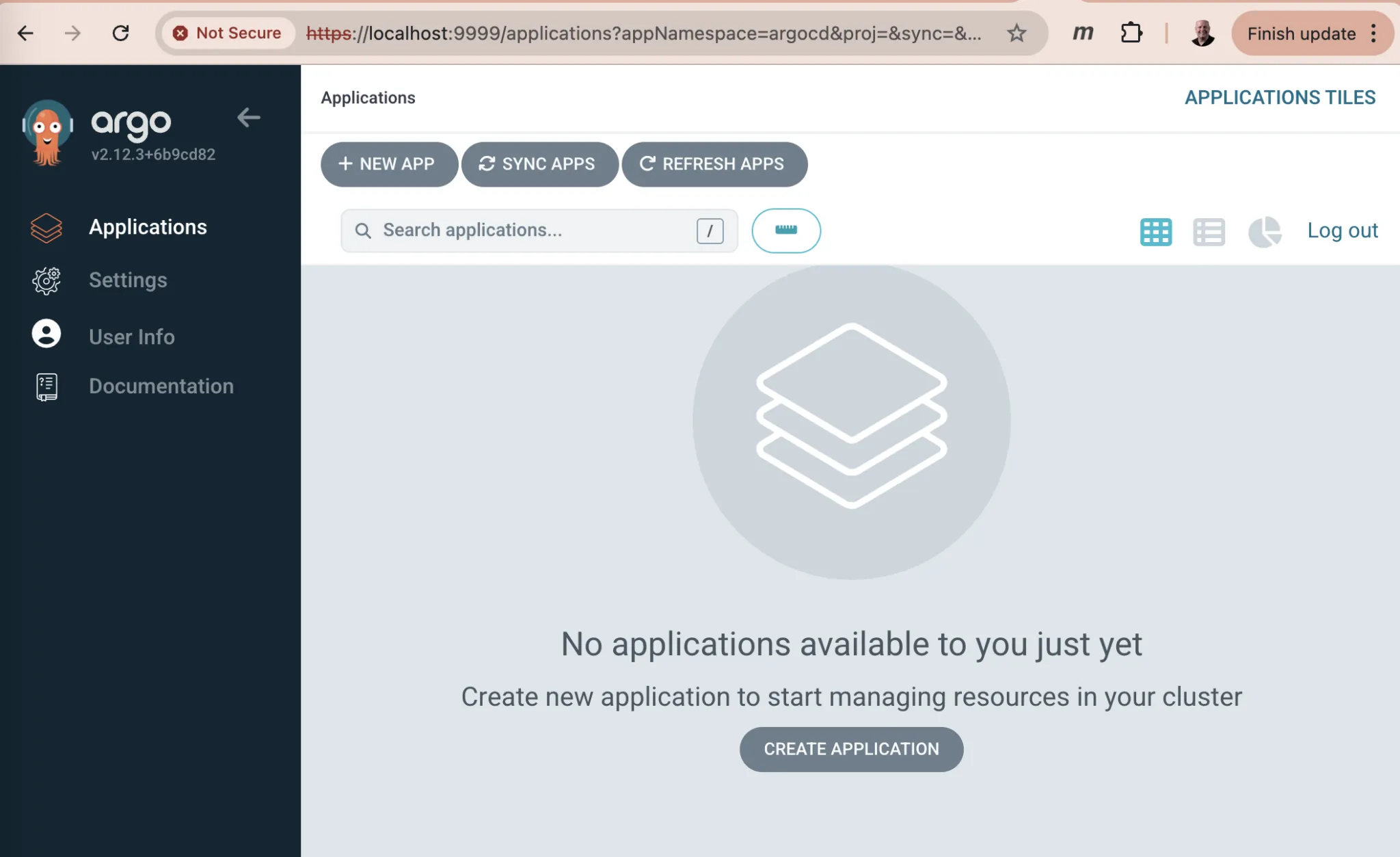This screenshot has height=857, width=1400.
Task: Open Documentation in the sidebar
Action: [x=161, y=386]
